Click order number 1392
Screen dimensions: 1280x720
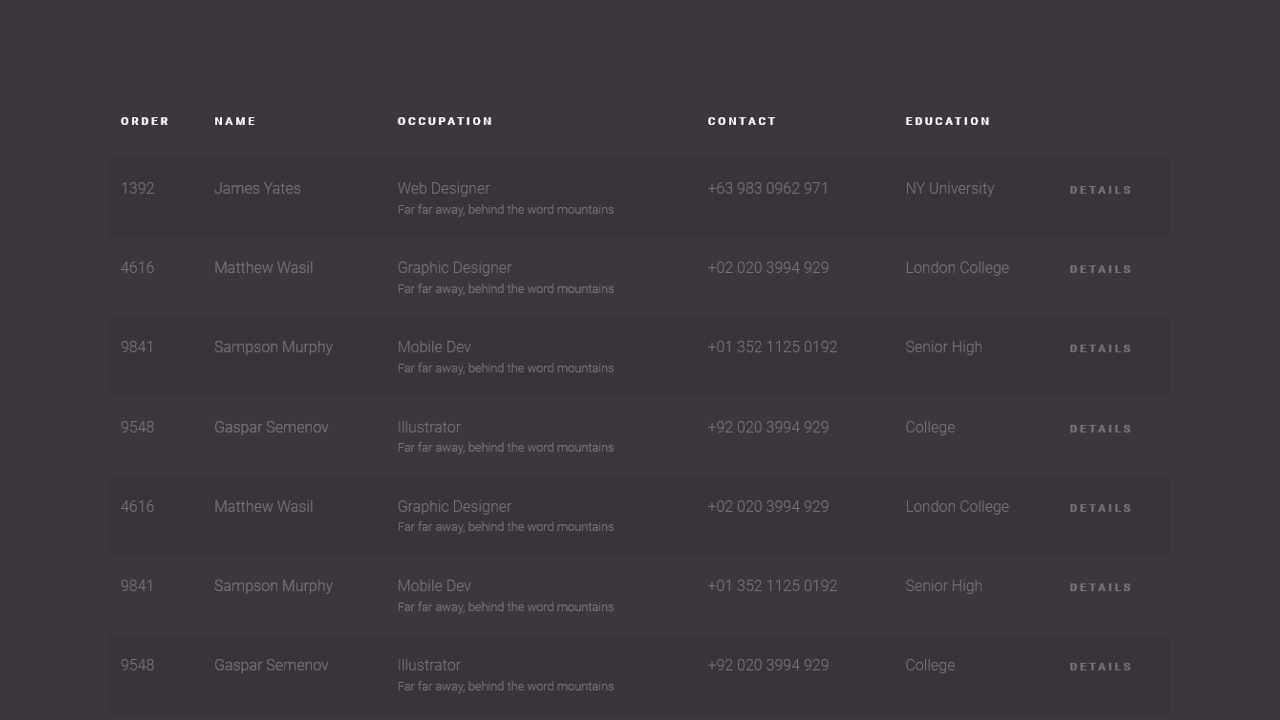coord(137,188)
